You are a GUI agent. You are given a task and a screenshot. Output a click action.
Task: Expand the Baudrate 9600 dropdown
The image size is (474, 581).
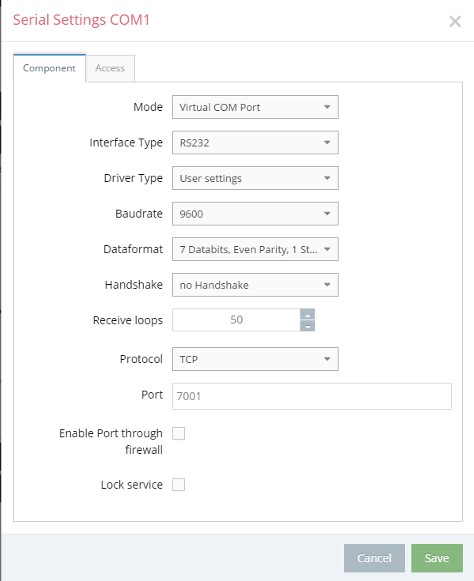(255, 214)
